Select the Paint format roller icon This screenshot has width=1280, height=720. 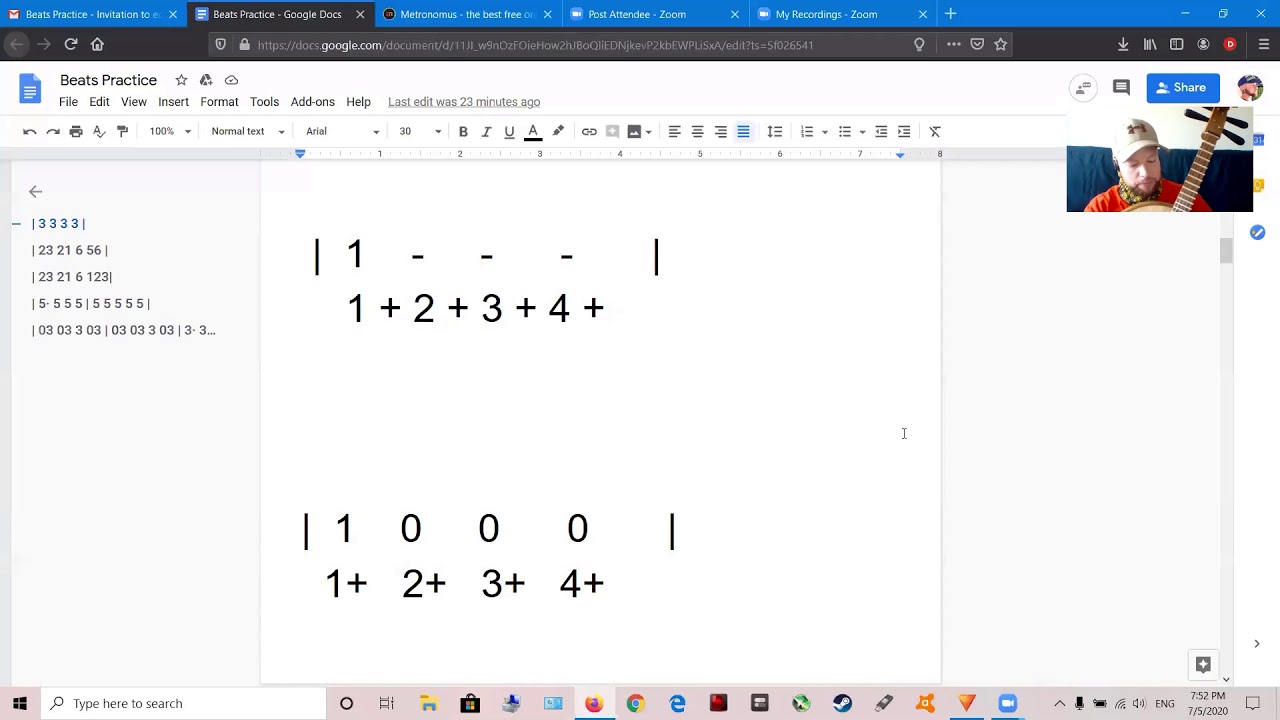[x=122, y=131]
